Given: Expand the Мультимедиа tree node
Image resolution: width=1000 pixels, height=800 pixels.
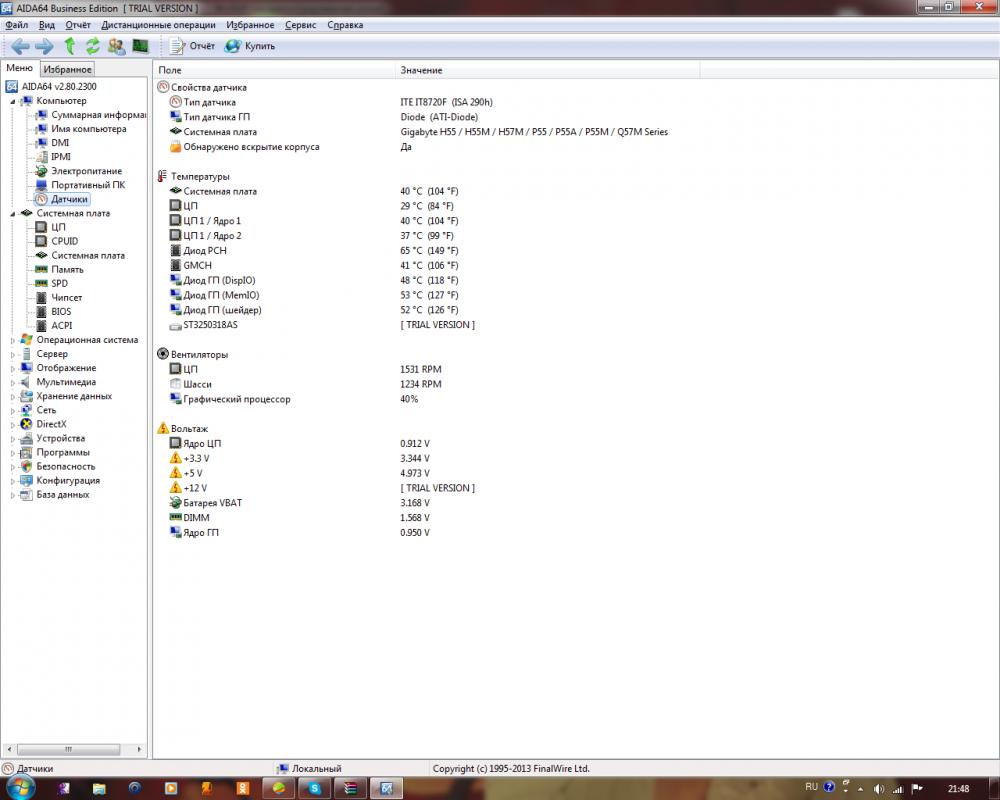Looking at the screenshot, I should point(13,382).
